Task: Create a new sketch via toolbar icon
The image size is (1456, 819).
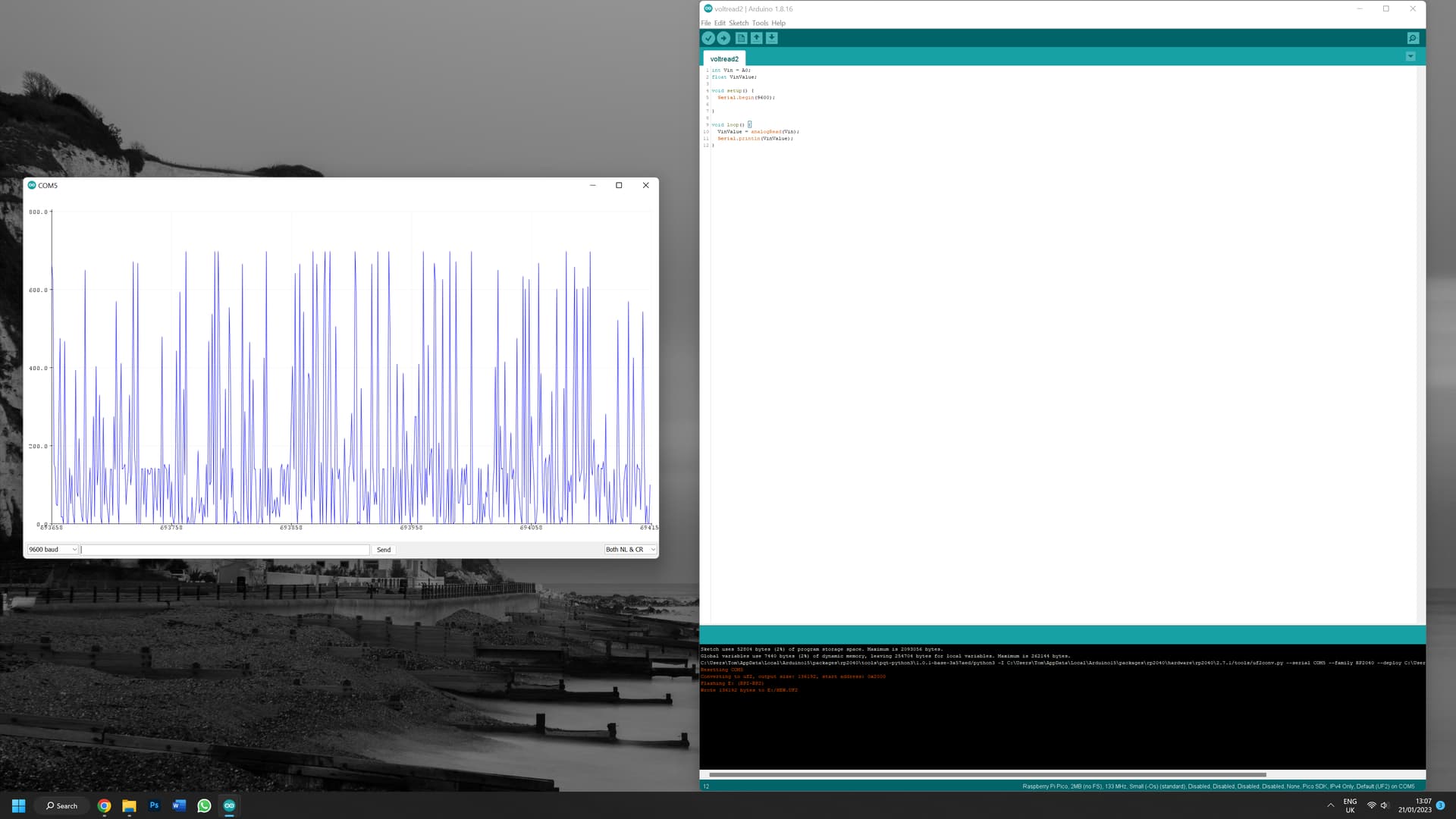Action: click(x=741, y=38)
